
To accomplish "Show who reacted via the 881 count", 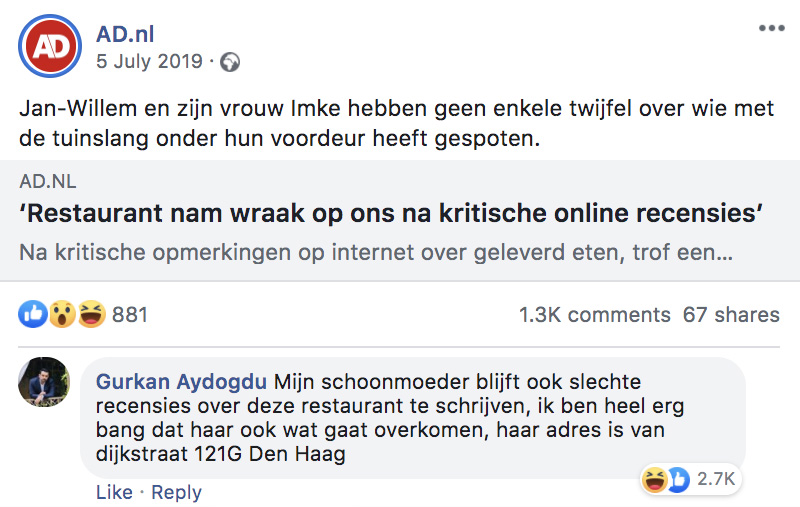I will [130, 315].
